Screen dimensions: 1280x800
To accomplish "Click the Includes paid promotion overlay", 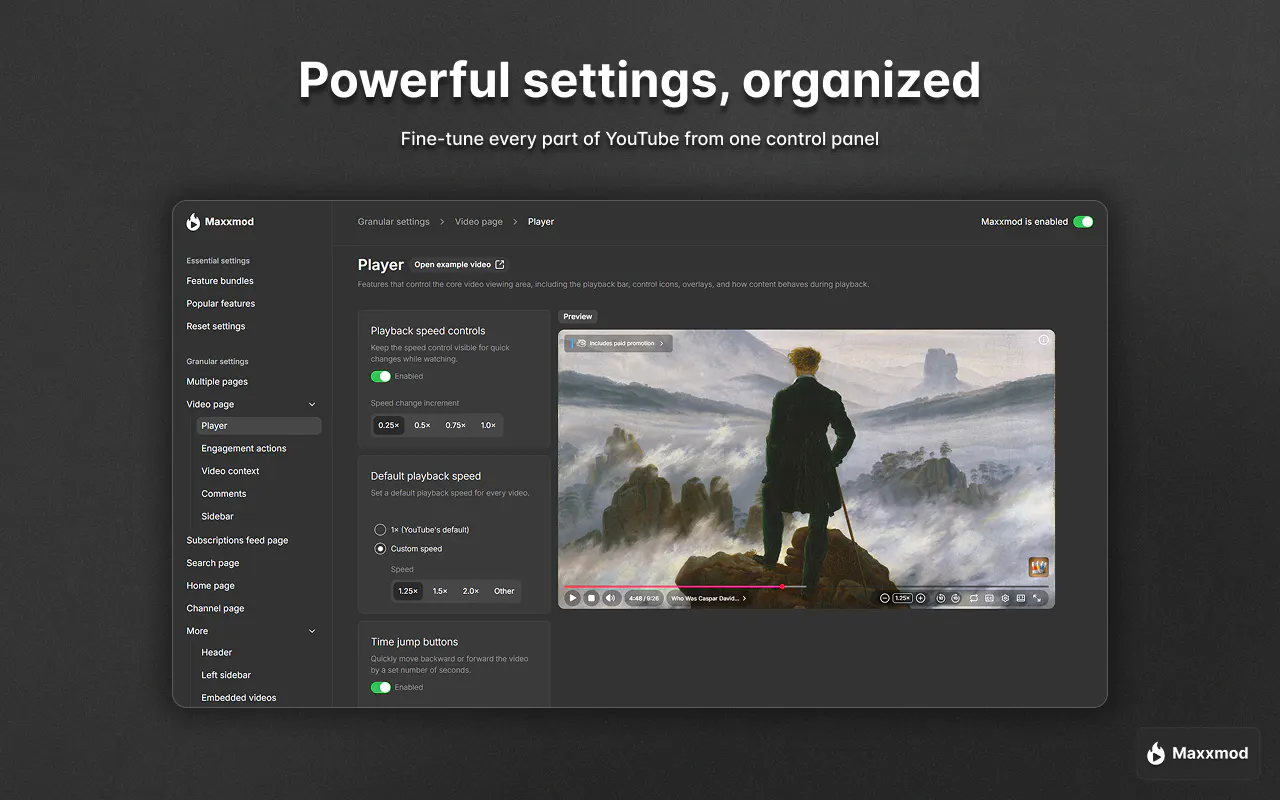I will (x=620, y=343).
